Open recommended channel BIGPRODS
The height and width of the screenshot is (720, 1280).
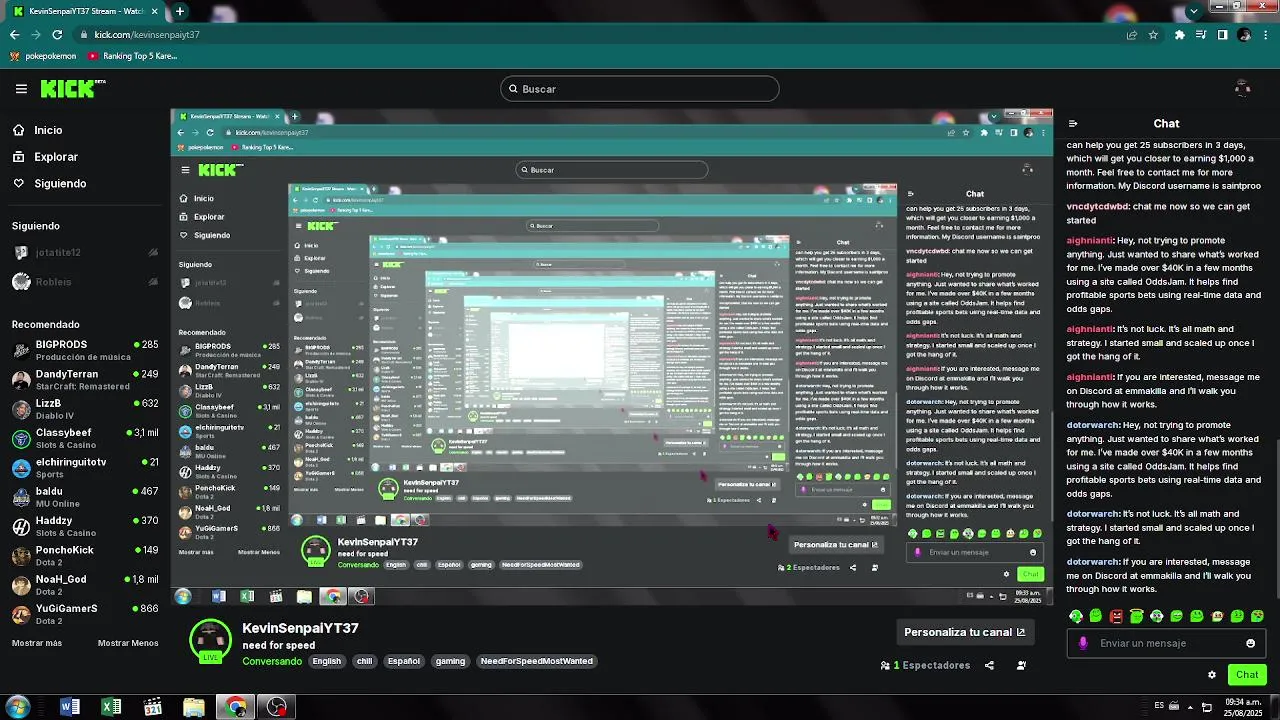click(x=85, y=350)
